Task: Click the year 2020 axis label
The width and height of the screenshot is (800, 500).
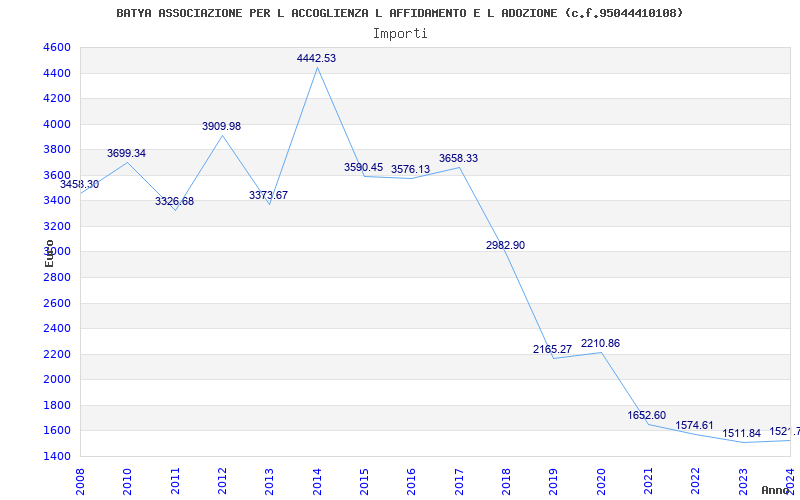Action: coord(601,482)
